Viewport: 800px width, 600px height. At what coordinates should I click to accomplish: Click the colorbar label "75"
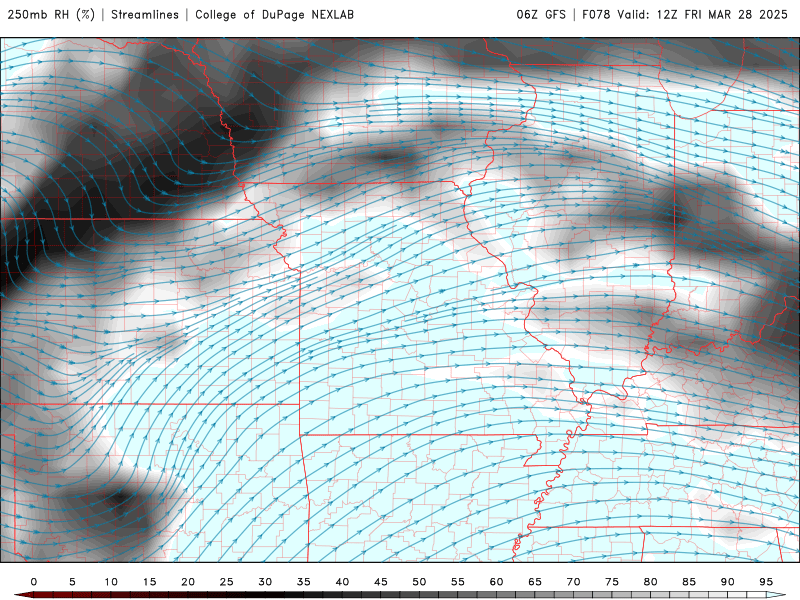point(612,582)
